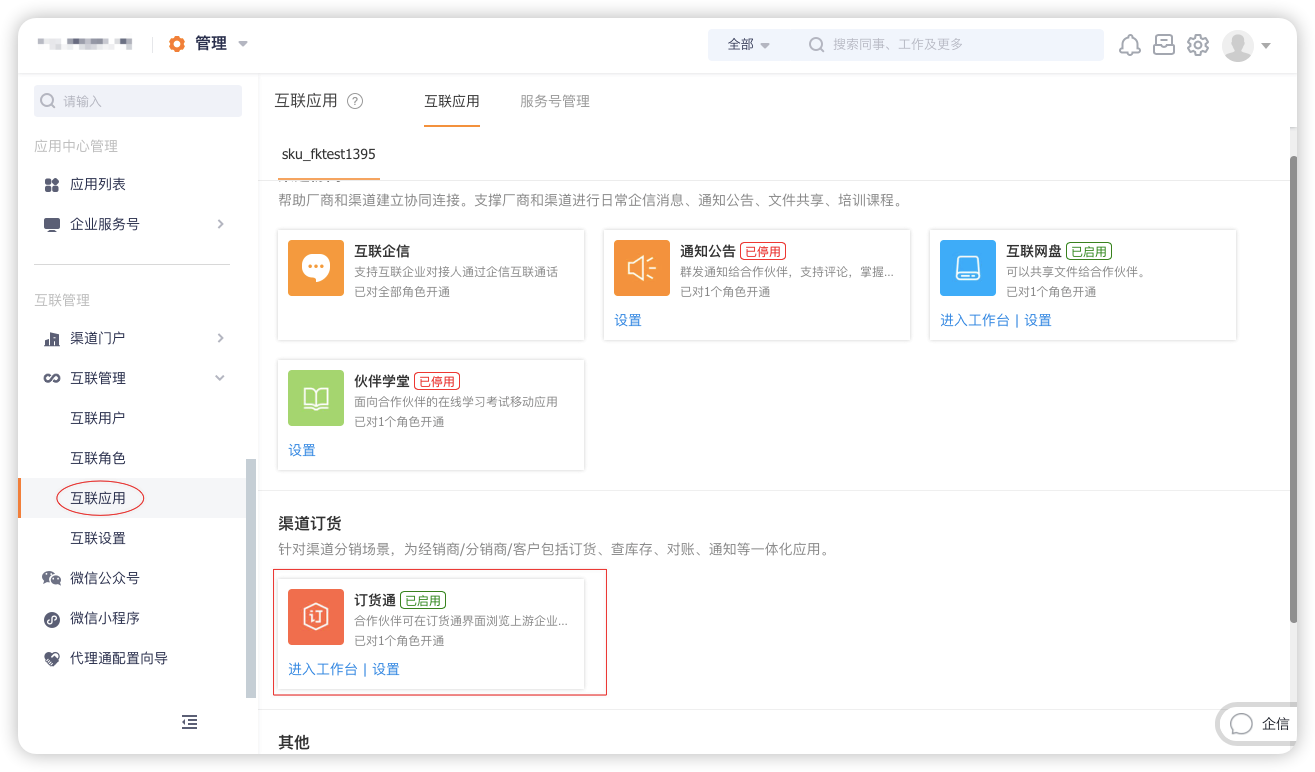Click the 互联企信 chat bubble app icon
Screen dimensions: 1315x772
316,268
